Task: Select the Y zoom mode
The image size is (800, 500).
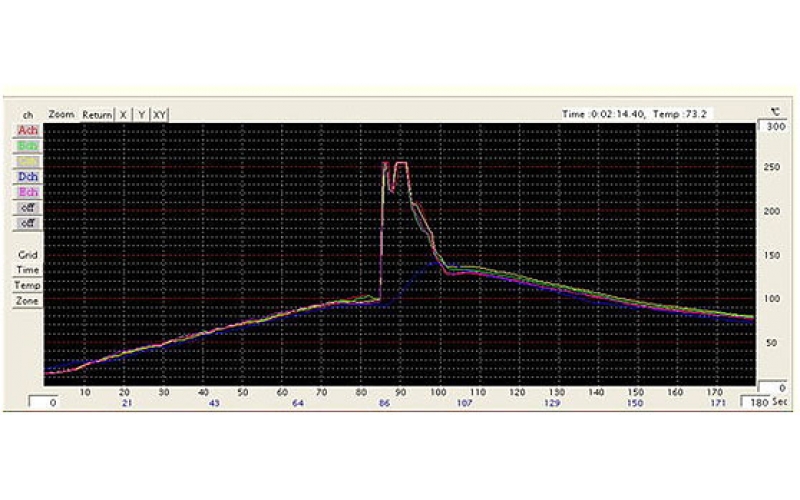Action: coord(141,115)
